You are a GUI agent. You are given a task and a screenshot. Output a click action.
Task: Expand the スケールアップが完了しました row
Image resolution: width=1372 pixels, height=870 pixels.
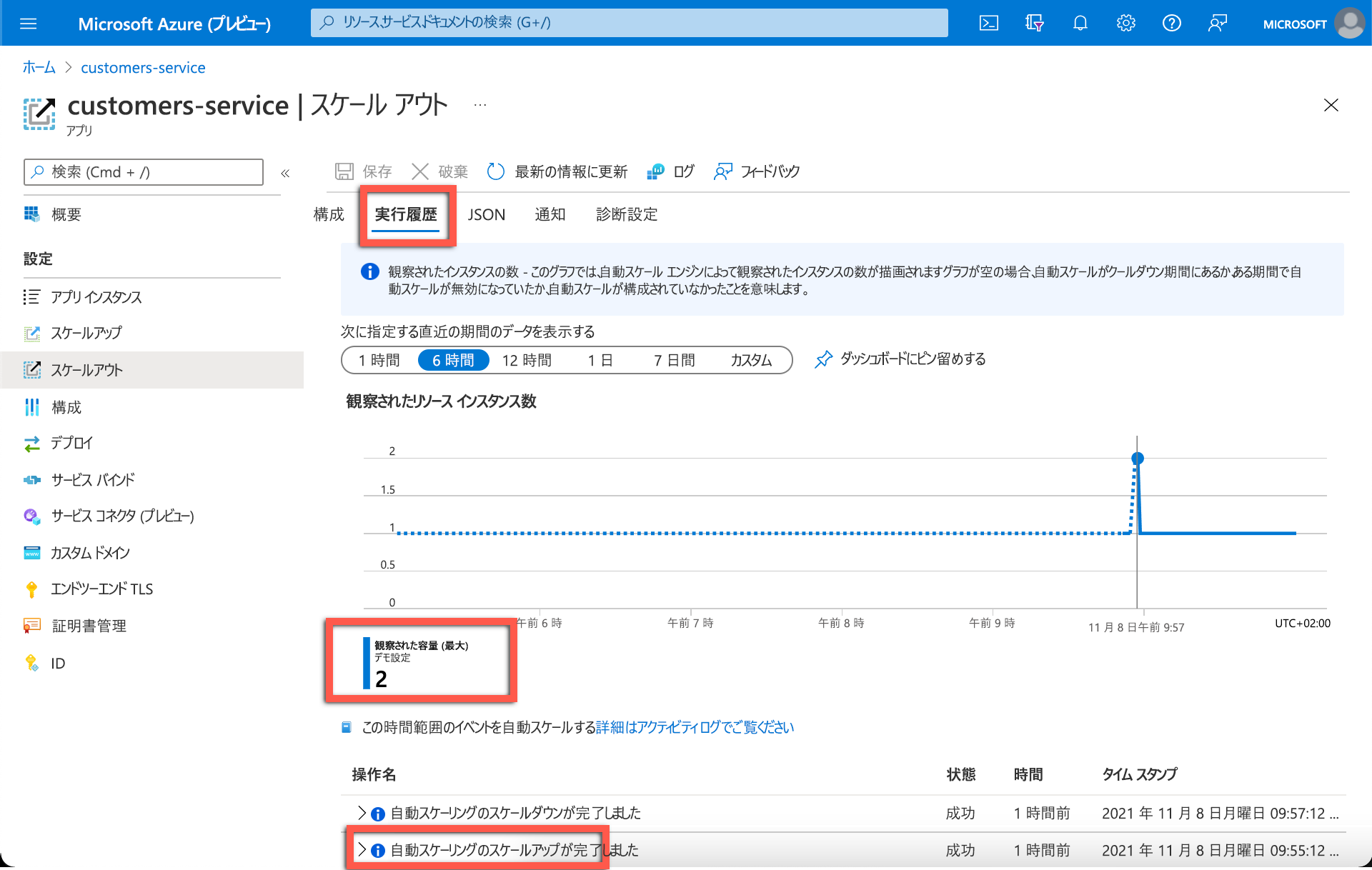pos(362,850)
